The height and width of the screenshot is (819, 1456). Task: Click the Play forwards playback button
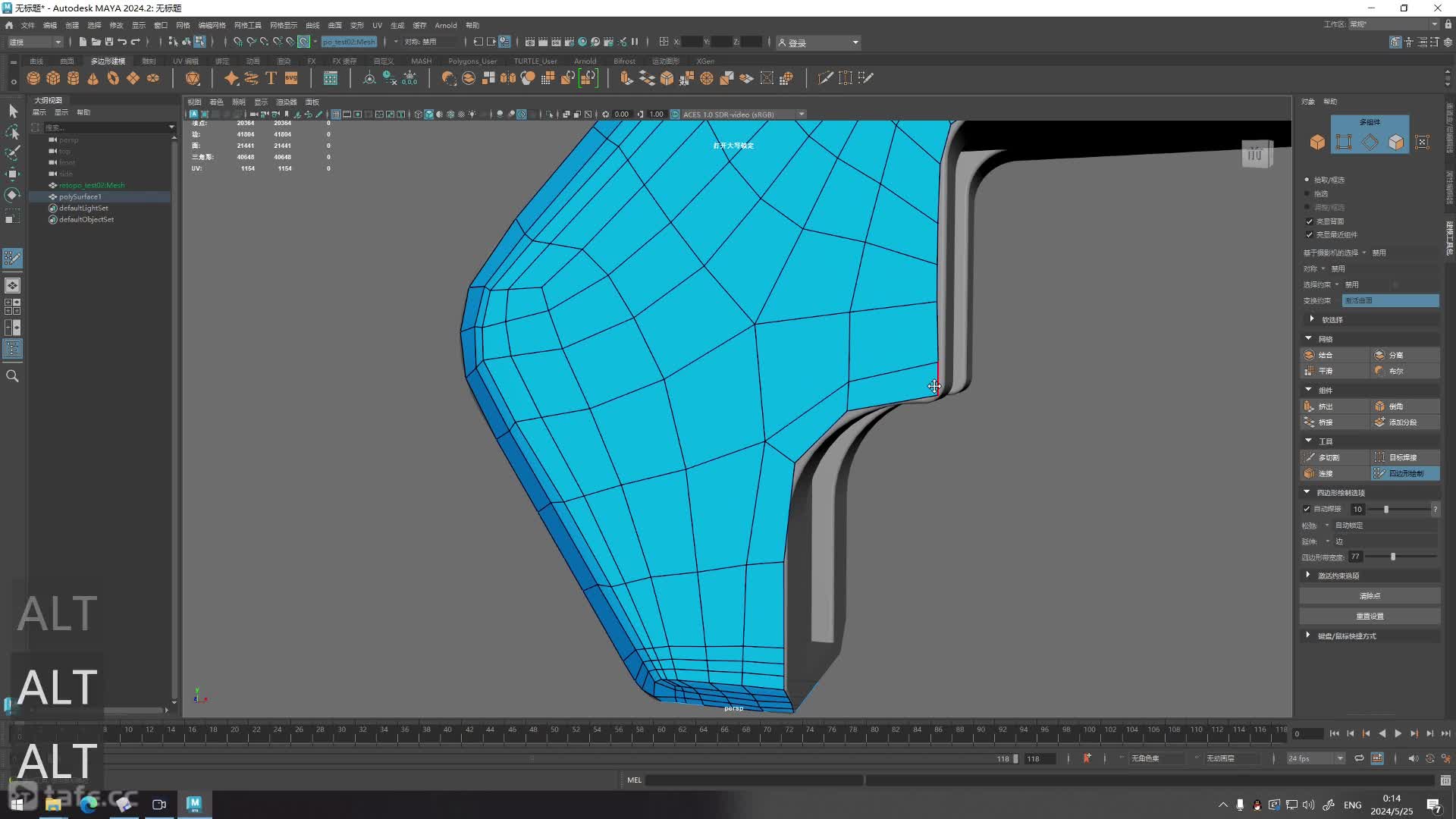(1398, 734)
